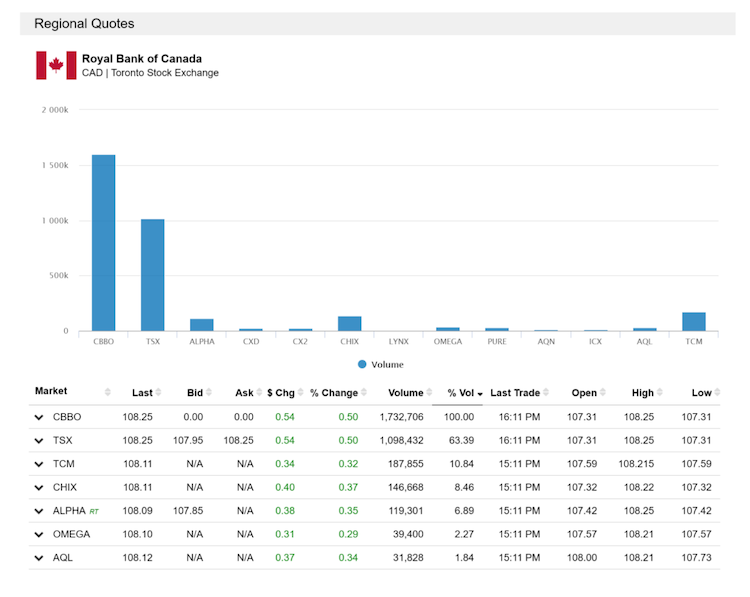This screenshot has width=750, height=597.
Task: Sort by $ Chg column header
Action: pos(280,393)
